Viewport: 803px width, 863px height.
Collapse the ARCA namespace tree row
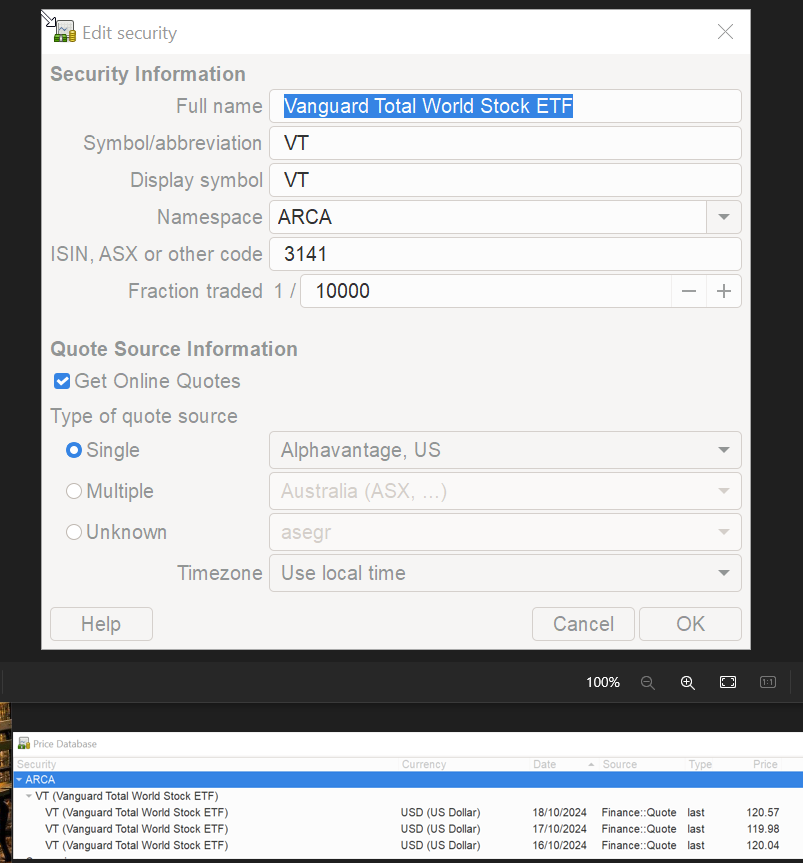pyautogui.click(x=19, y=779)
